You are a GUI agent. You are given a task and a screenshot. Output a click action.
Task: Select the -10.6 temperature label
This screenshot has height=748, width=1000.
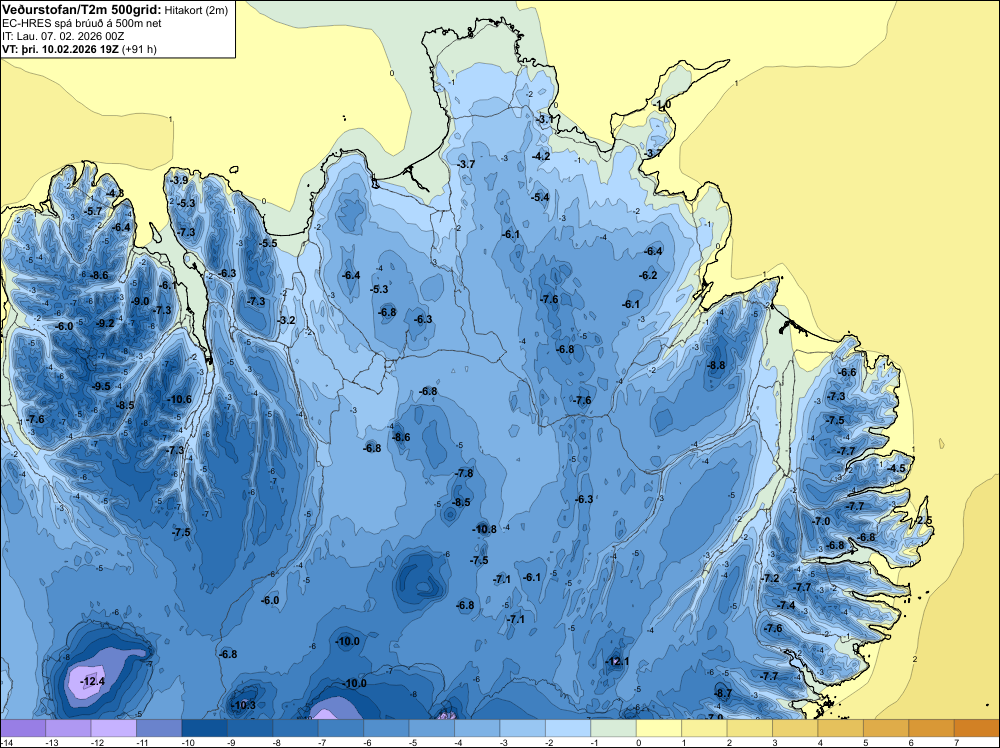click(x=180, y=399)
